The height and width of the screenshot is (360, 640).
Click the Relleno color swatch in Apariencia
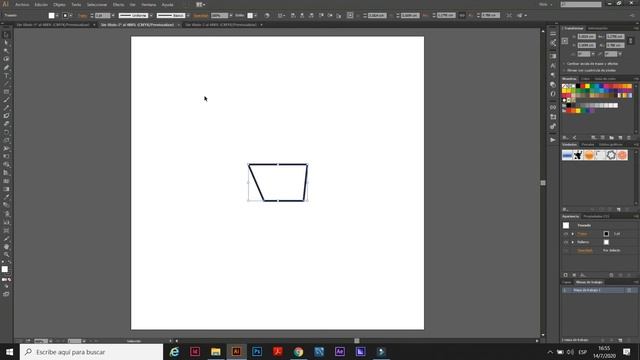click(x=606, y=242)
